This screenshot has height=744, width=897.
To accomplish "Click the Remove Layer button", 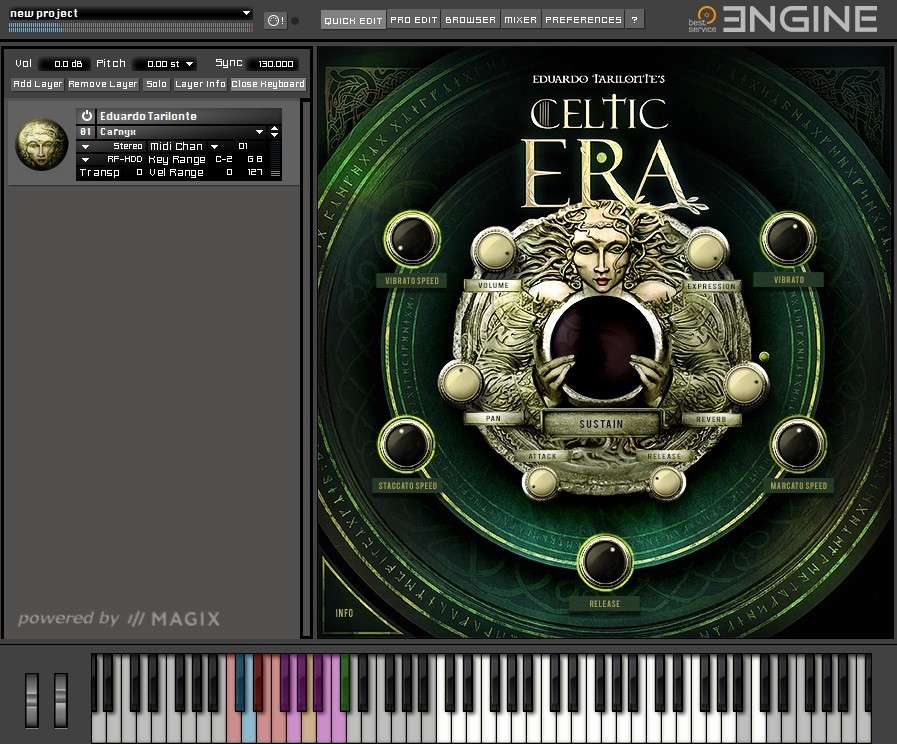I will (103, 84).
